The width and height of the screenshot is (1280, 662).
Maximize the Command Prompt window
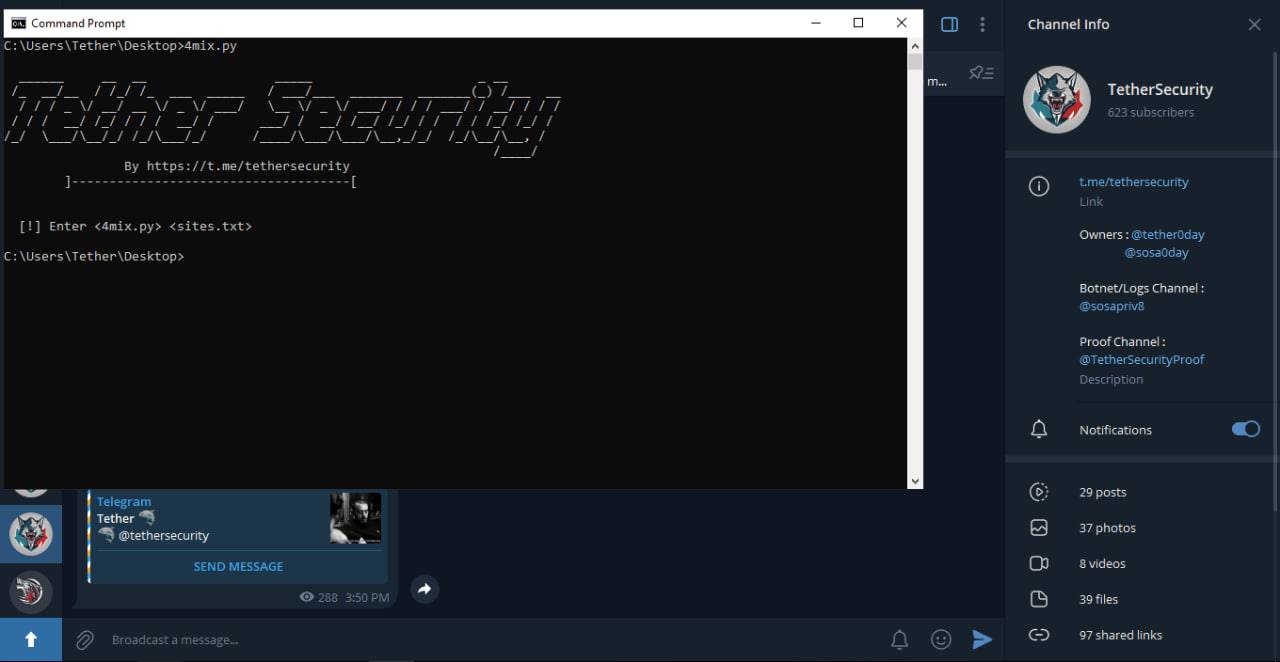858,23
